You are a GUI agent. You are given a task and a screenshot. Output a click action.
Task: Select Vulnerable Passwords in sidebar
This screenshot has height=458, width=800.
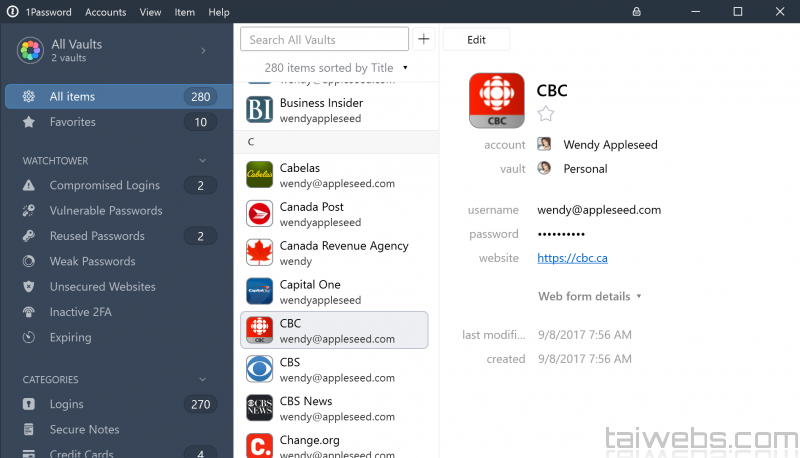point(106,211)
